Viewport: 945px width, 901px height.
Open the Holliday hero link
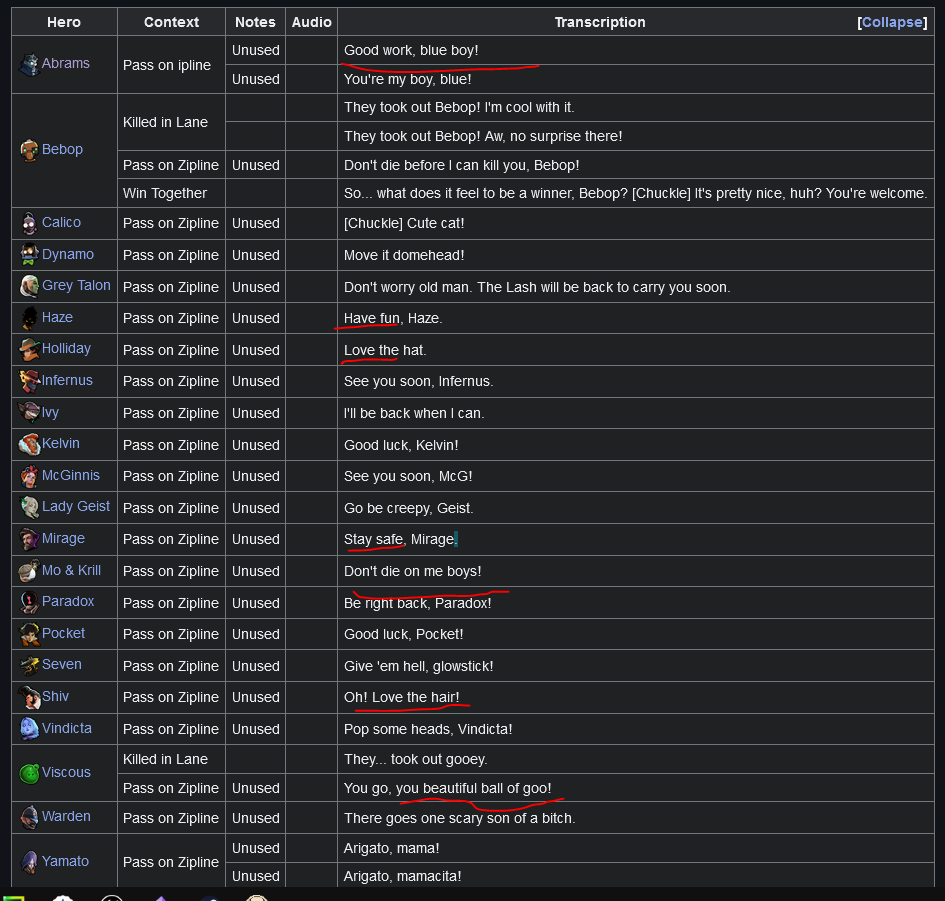66,349
